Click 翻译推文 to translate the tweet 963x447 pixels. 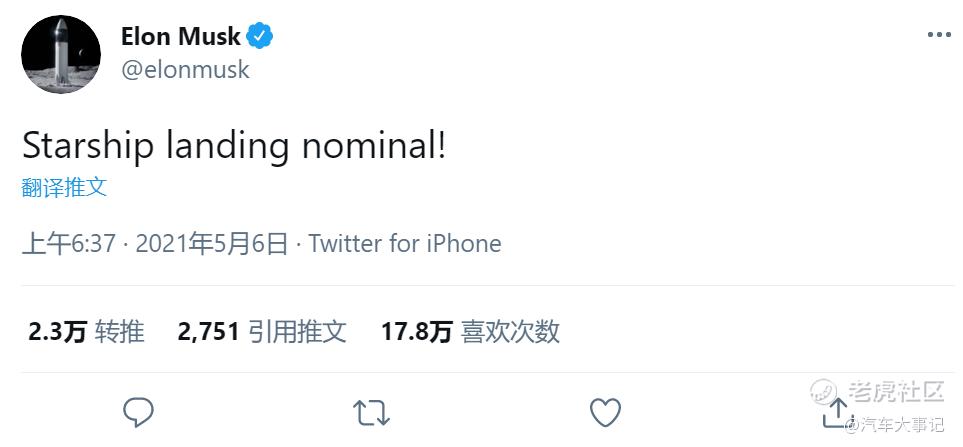64,187
